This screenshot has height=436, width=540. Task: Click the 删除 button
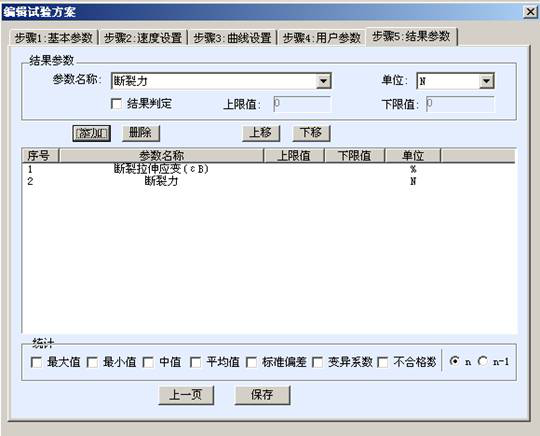[x=141, y=133]
